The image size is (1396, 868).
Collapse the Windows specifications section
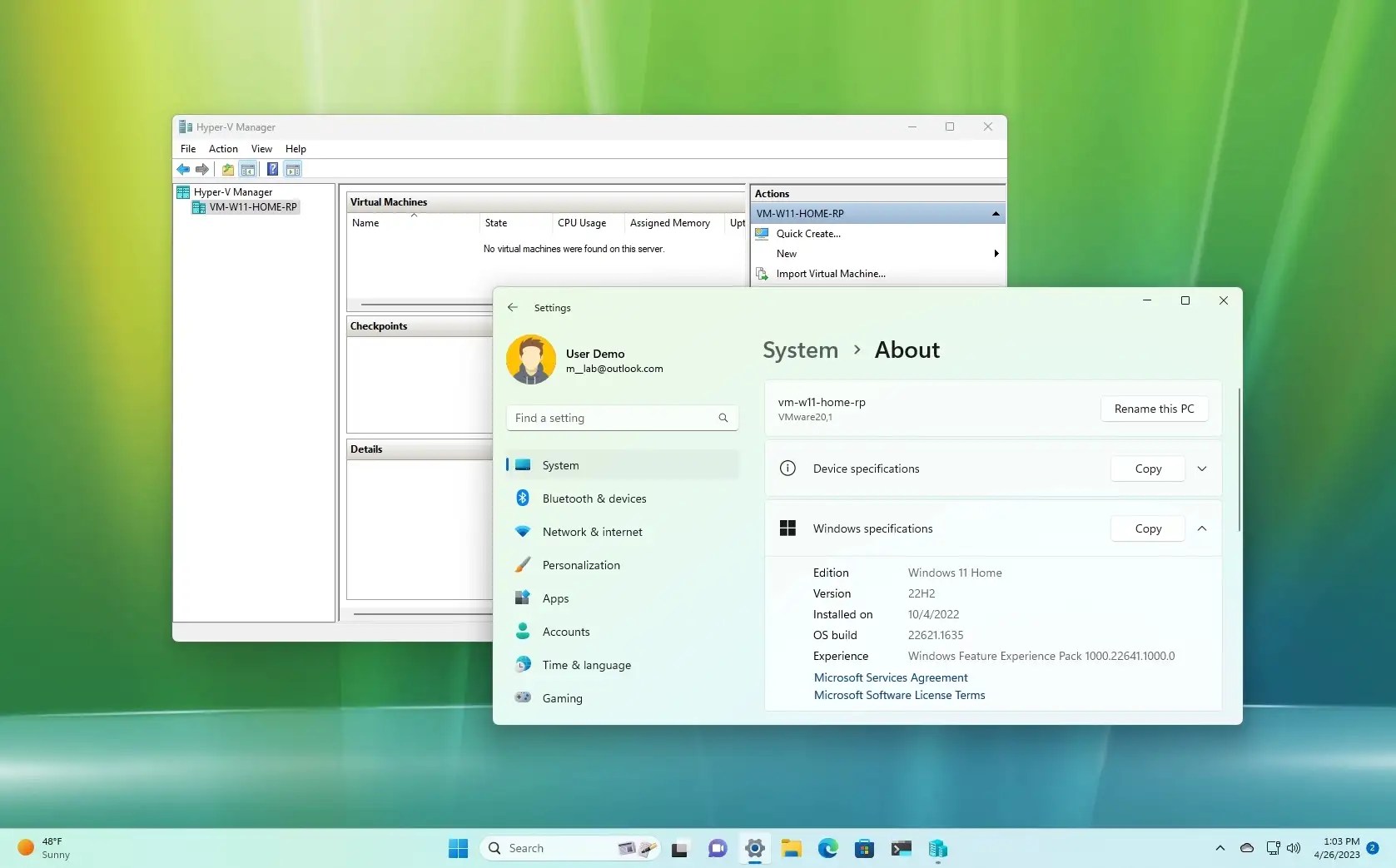coord(1201,528)
